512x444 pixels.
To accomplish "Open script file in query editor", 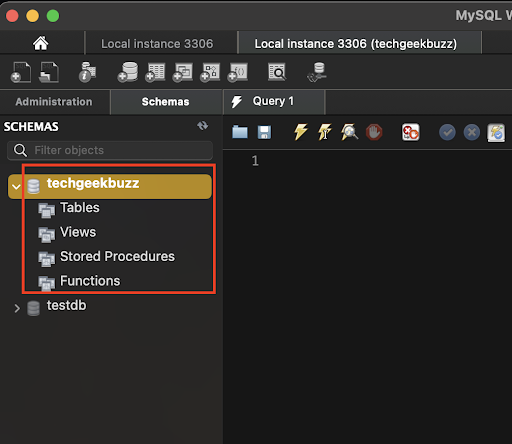I will point(240,132).
